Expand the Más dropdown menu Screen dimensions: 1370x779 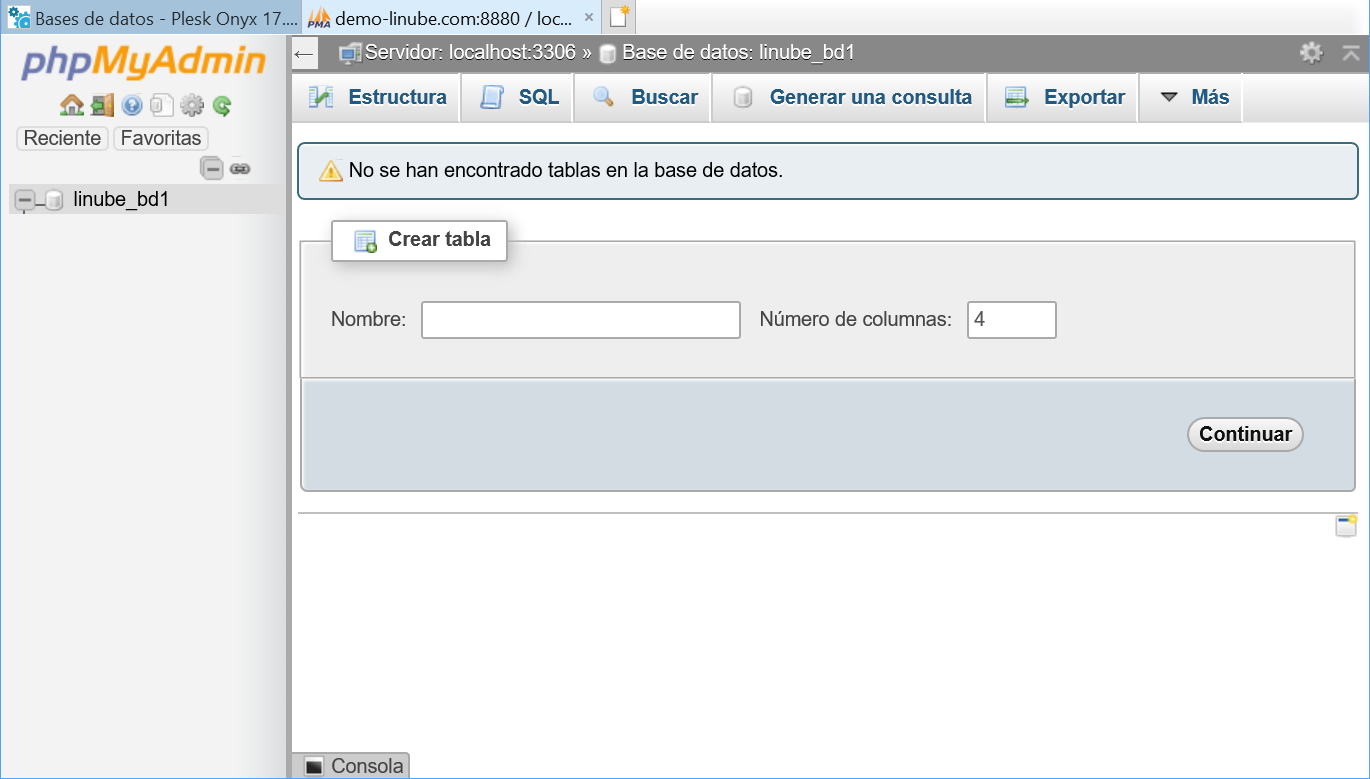tap(1192, 97)
